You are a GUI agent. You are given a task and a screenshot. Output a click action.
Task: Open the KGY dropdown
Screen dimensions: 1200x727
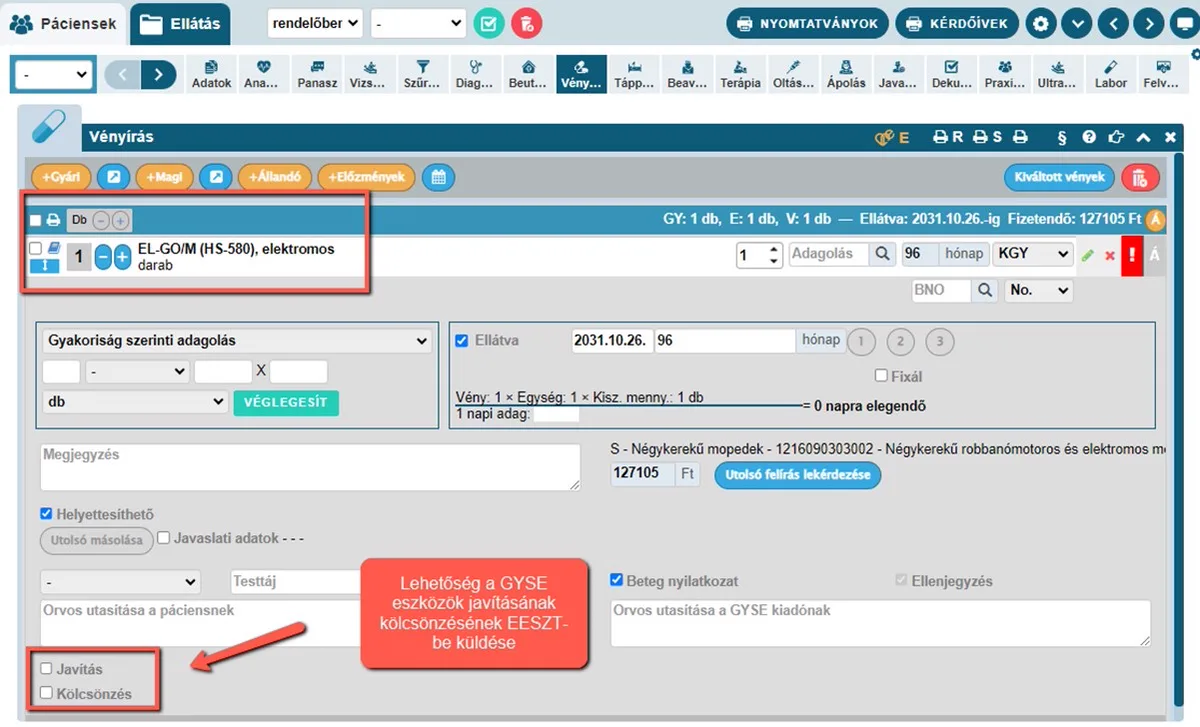(x=1033, y=254)
